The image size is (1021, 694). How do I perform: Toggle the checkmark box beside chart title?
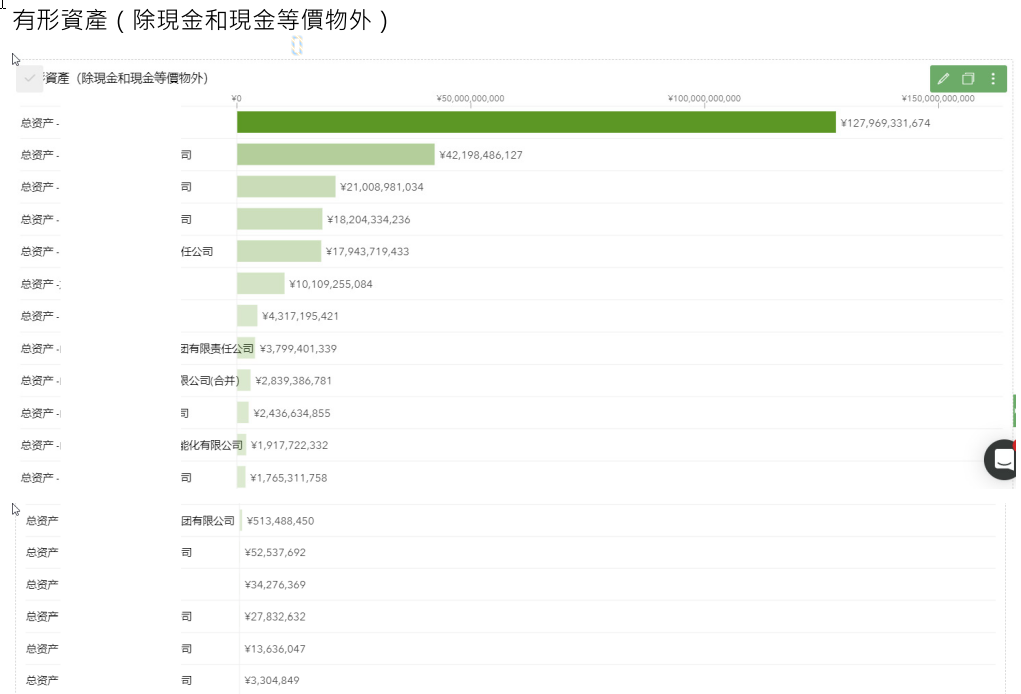click(x=30, y=78)
